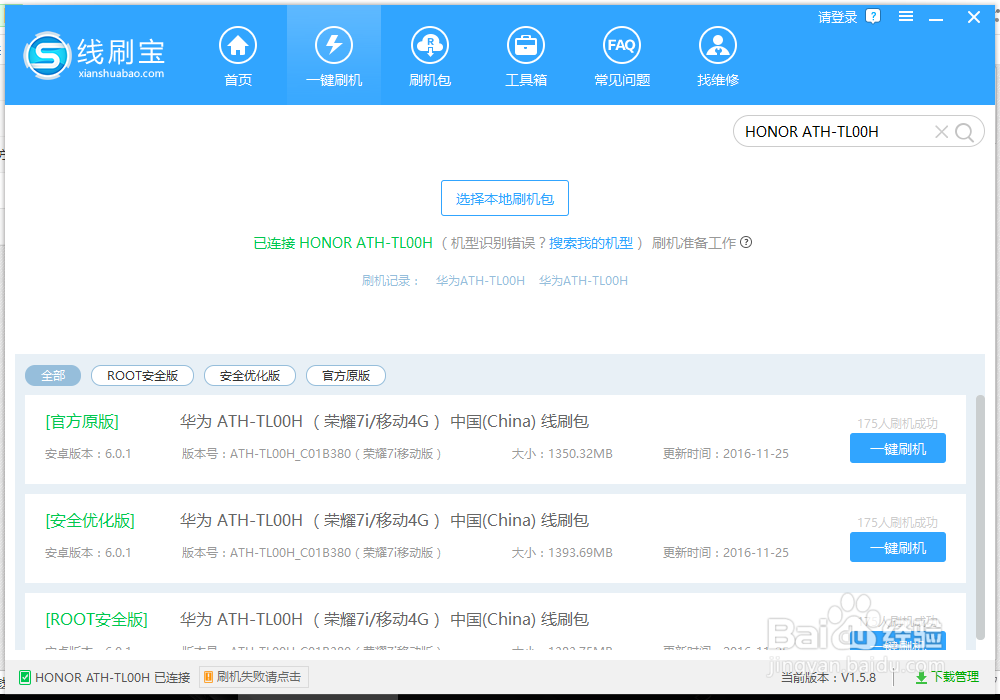Viewport: 1000px width, 700px height.
Task: Click the magnifier search icon
Action: pyautogui.click(x=964, y=132)
